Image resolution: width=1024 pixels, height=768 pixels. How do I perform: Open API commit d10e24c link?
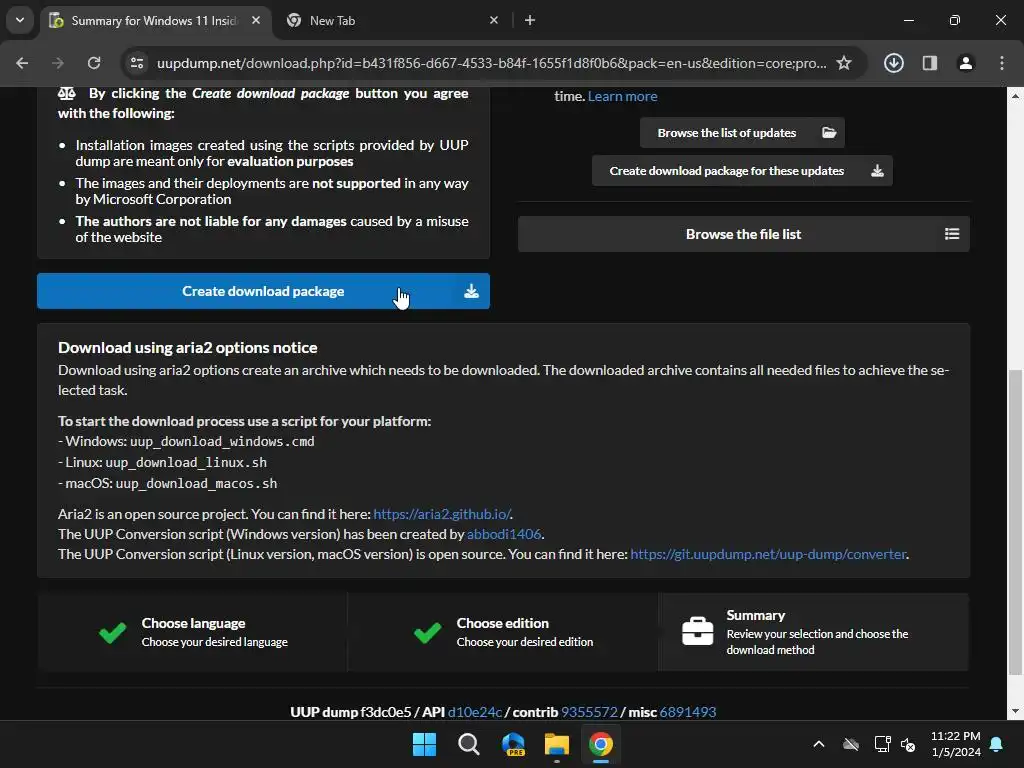(x=475, y=712)
